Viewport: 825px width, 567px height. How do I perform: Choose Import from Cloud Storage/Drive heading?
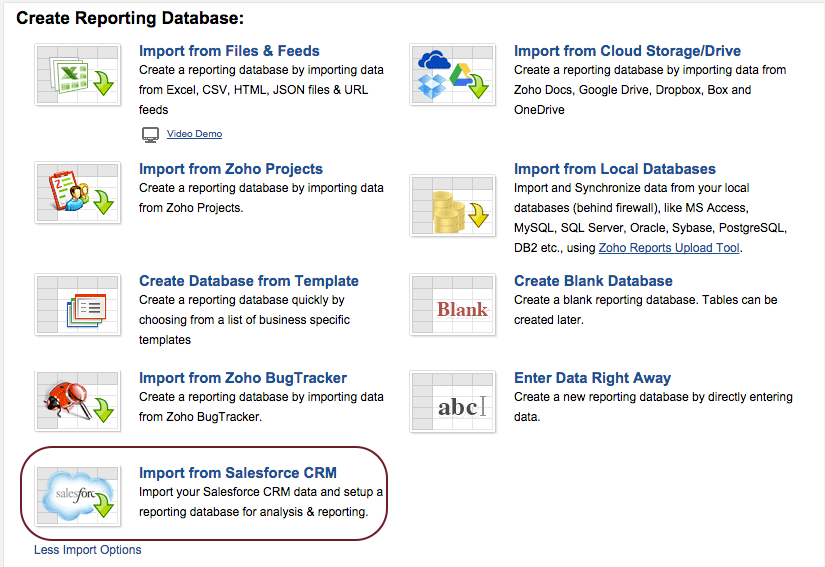(627, 51)
